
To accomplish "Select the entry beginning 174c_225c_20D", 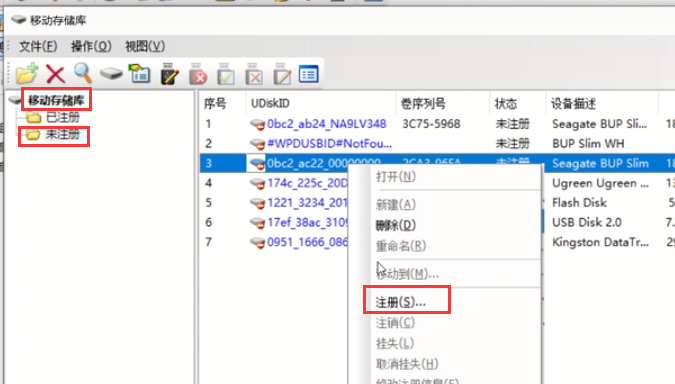I will tap(307, 183).
